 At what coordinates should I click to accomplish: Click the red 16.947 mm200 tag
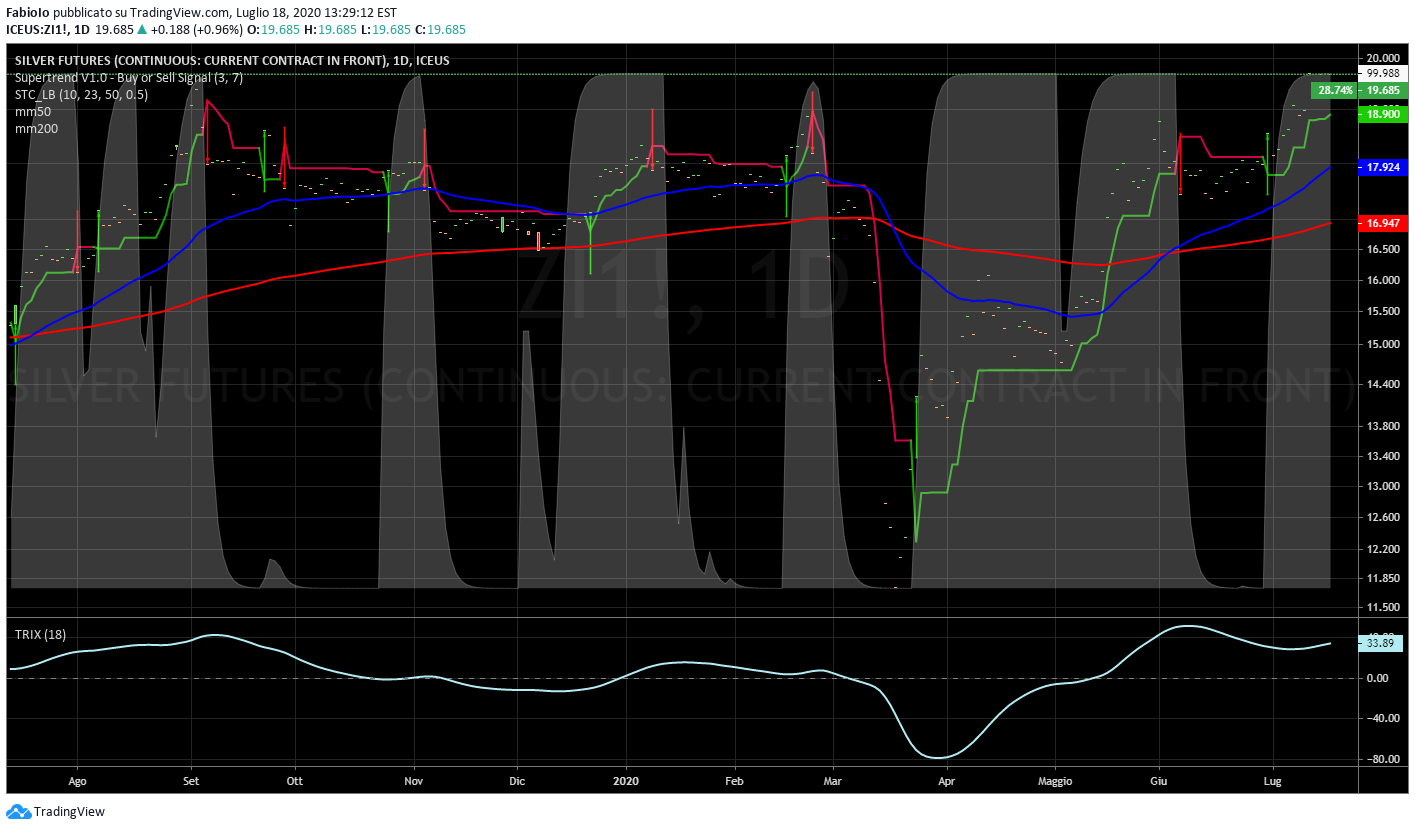pos(1383,223)
